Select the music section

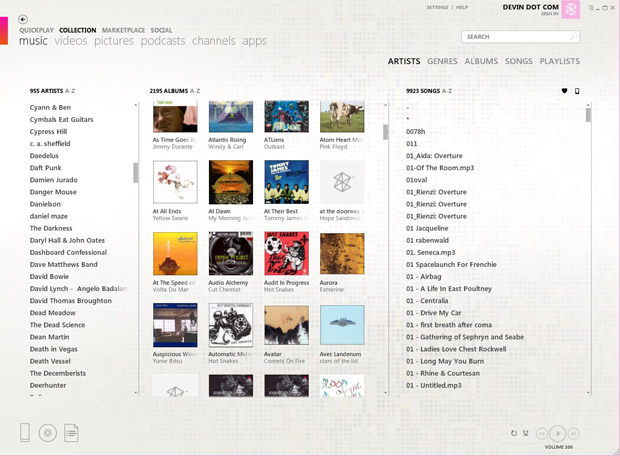[x=33, y=41]
